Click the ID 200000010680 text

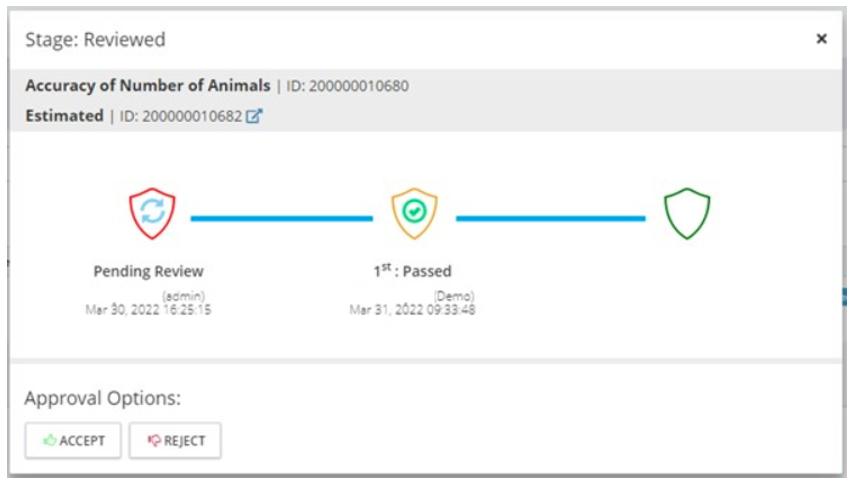pos(346,86)
